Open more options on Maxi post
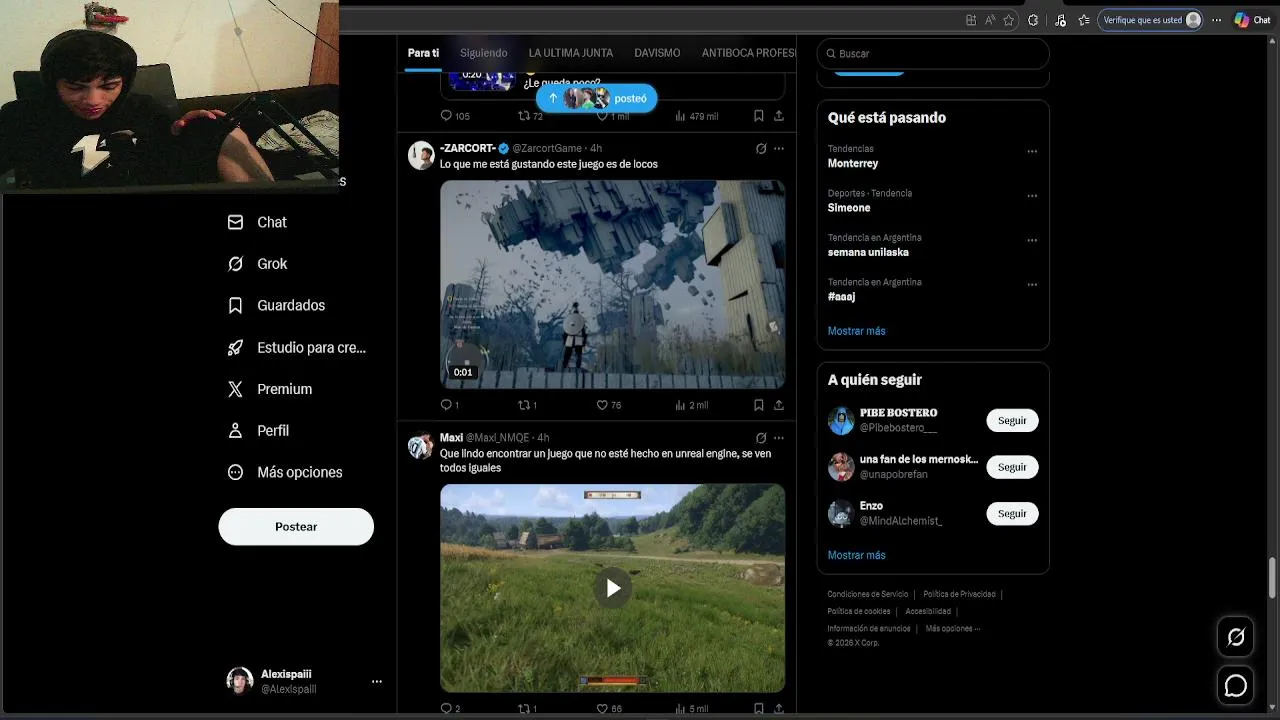Screen dimensions: 1280x720 coord(779,438)
